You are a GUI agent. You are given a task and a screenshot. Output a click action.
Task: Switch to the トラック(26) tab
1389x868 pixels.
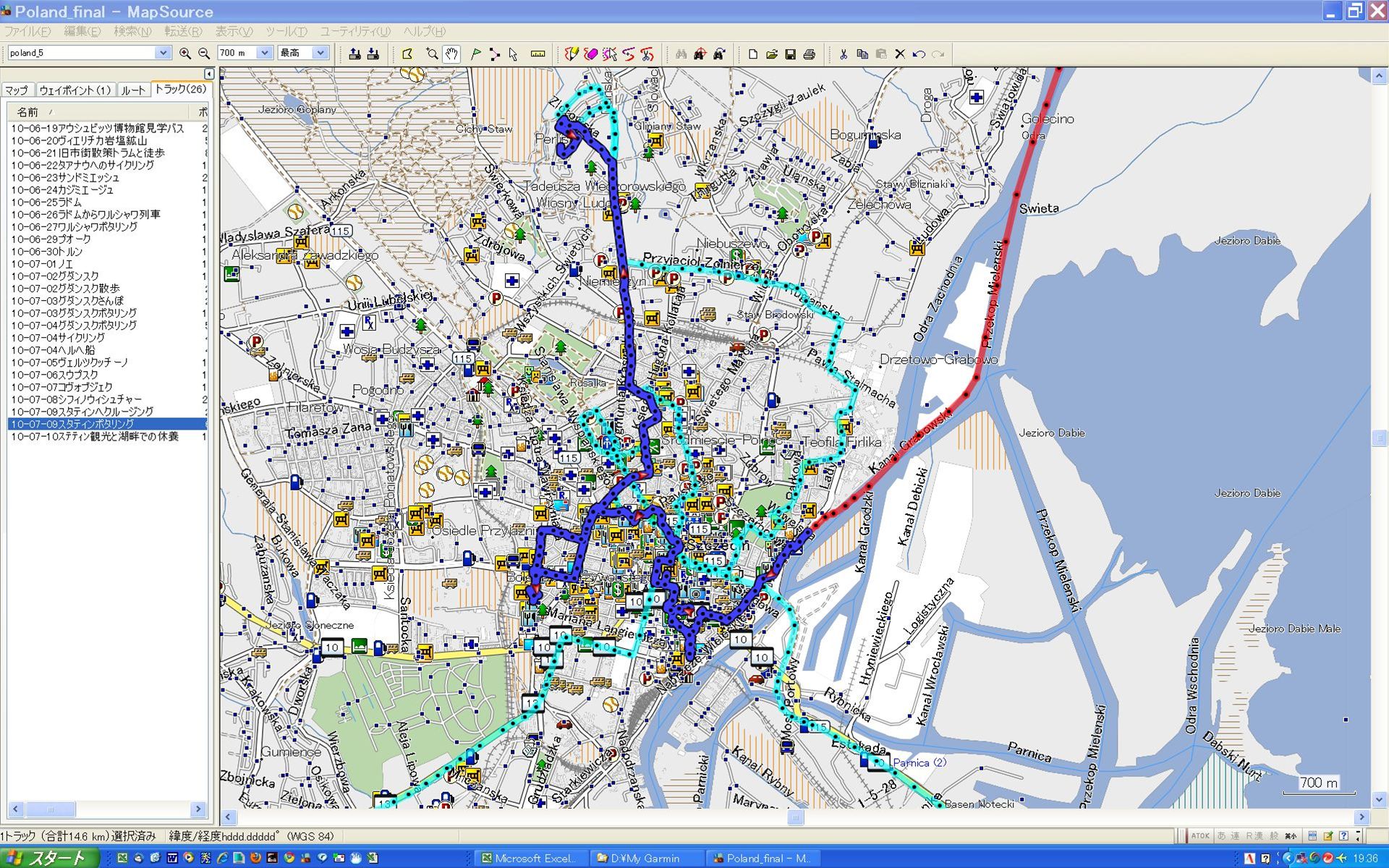point(181,89)
